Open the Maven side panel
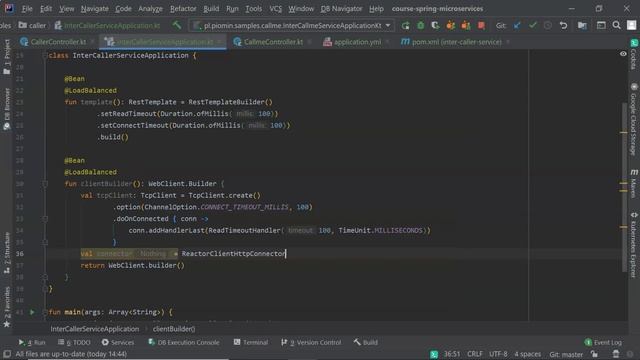Viewport: 640px width, 360px height. pyautogui.click(x=634, y=183)
